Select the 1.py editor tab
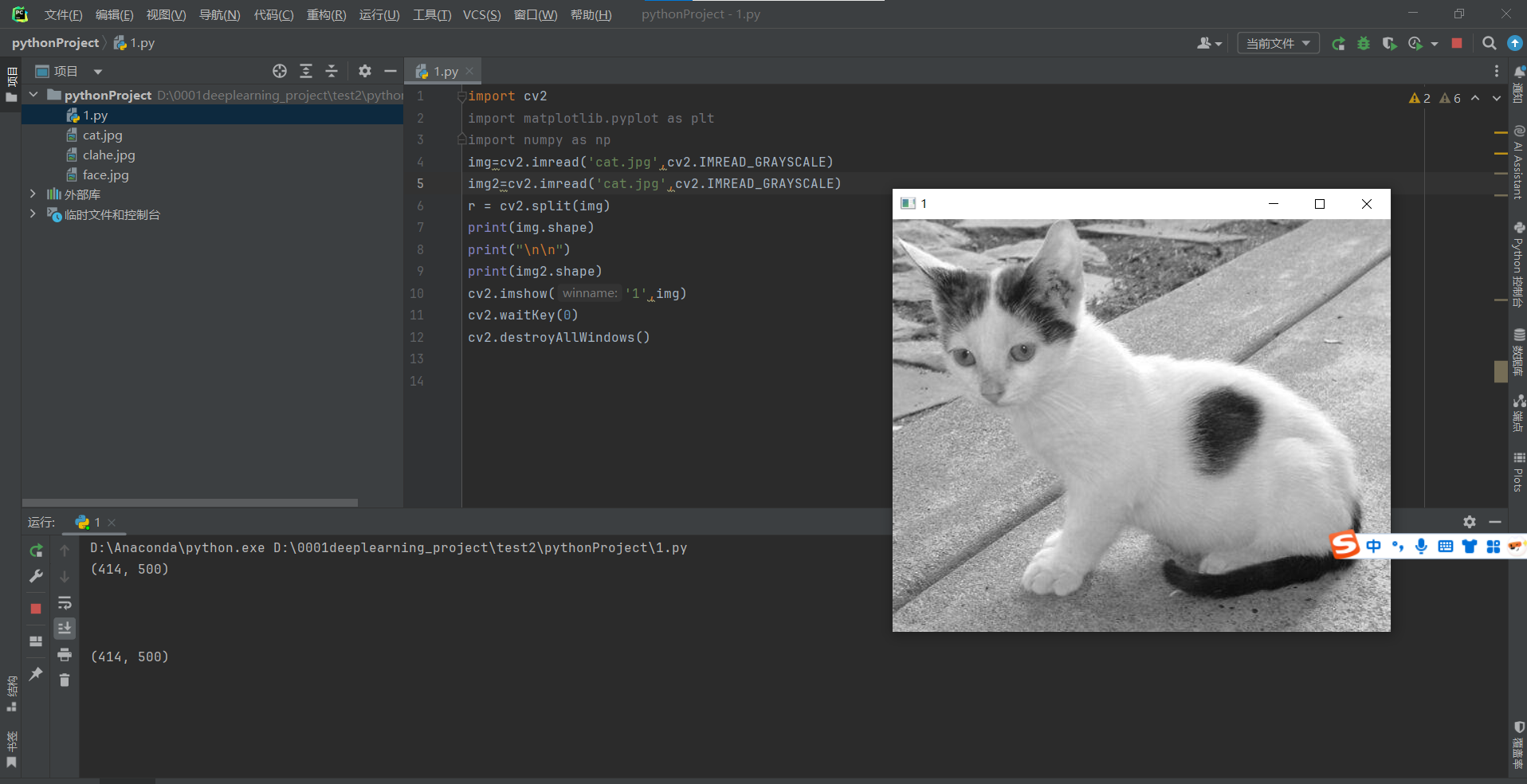Screen dimensions: 1527x784 [x=445, y=72]
